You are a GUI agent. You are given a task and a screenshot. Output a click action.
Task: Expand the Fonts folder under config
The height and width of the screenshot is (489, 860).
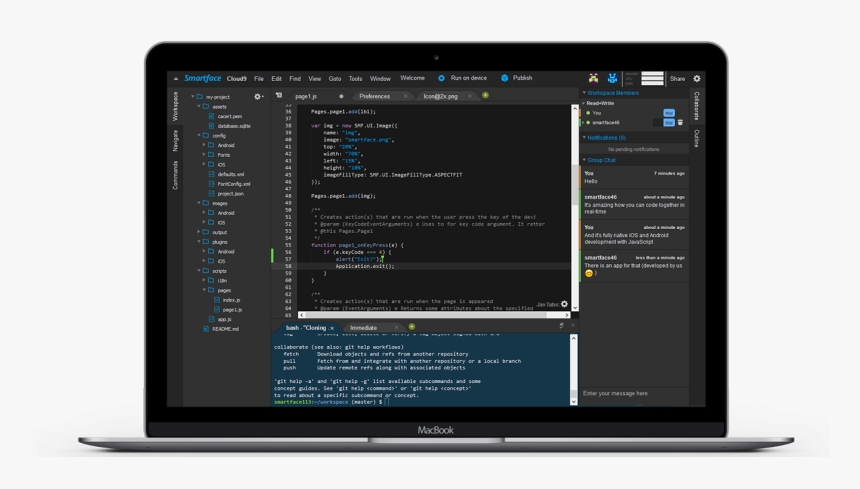[204, 155]
